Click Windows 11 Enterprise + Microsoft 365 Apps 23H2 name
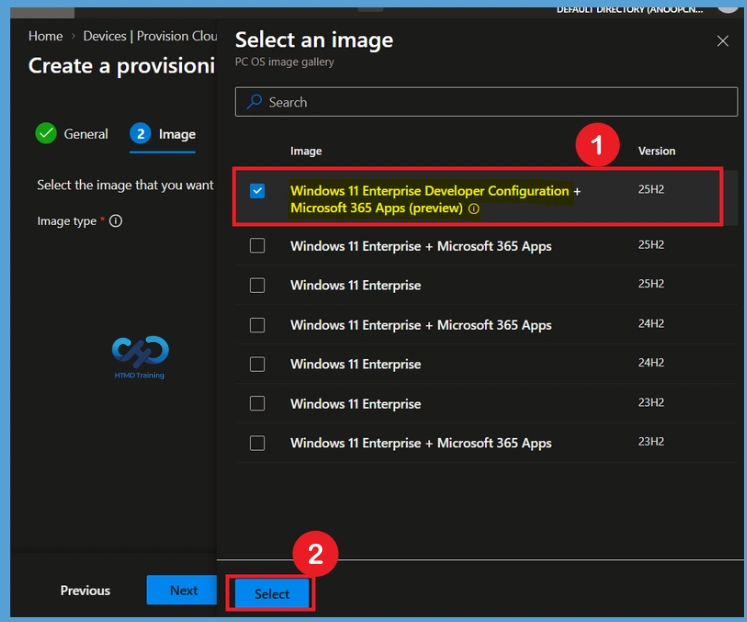The image size is (747, 622). (421, 443)
